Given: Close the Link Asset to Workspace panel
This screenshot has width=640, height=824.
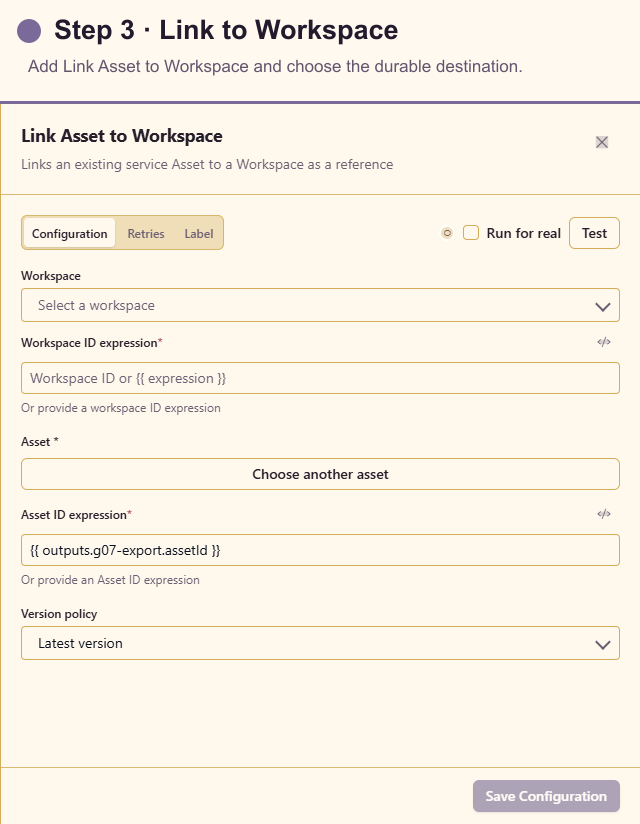Looking at the screenshot, I should (x=602, y=142).
